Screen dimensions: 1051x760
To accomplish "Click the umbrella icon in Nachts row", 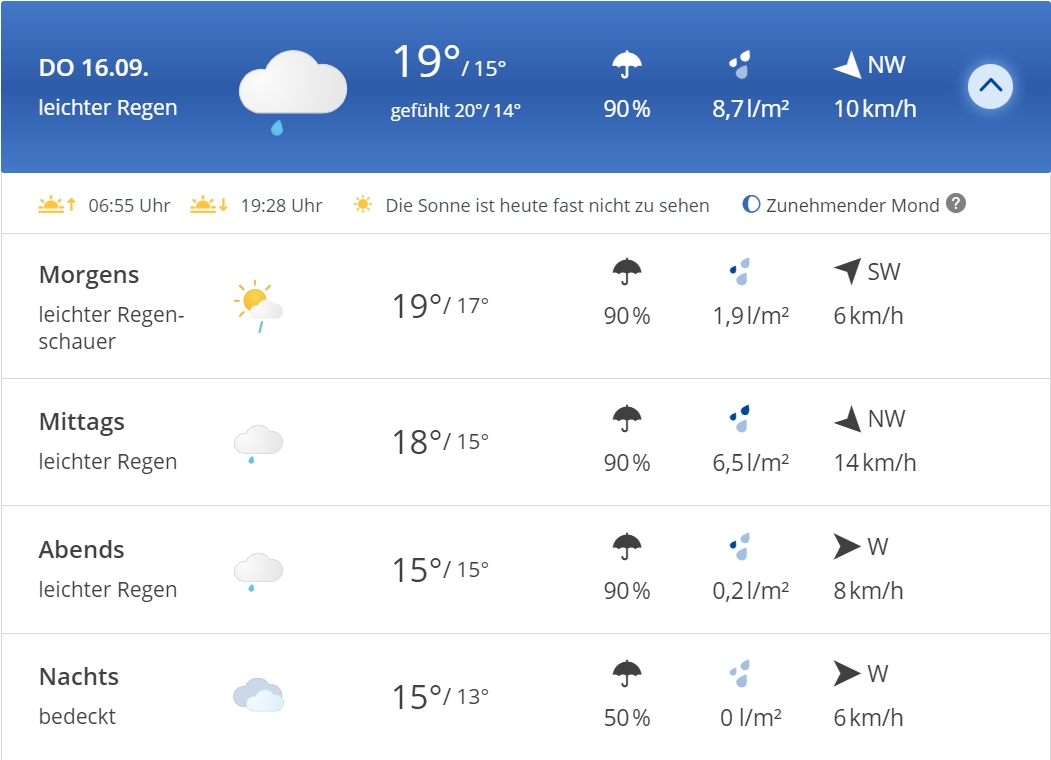I will 627,674.
